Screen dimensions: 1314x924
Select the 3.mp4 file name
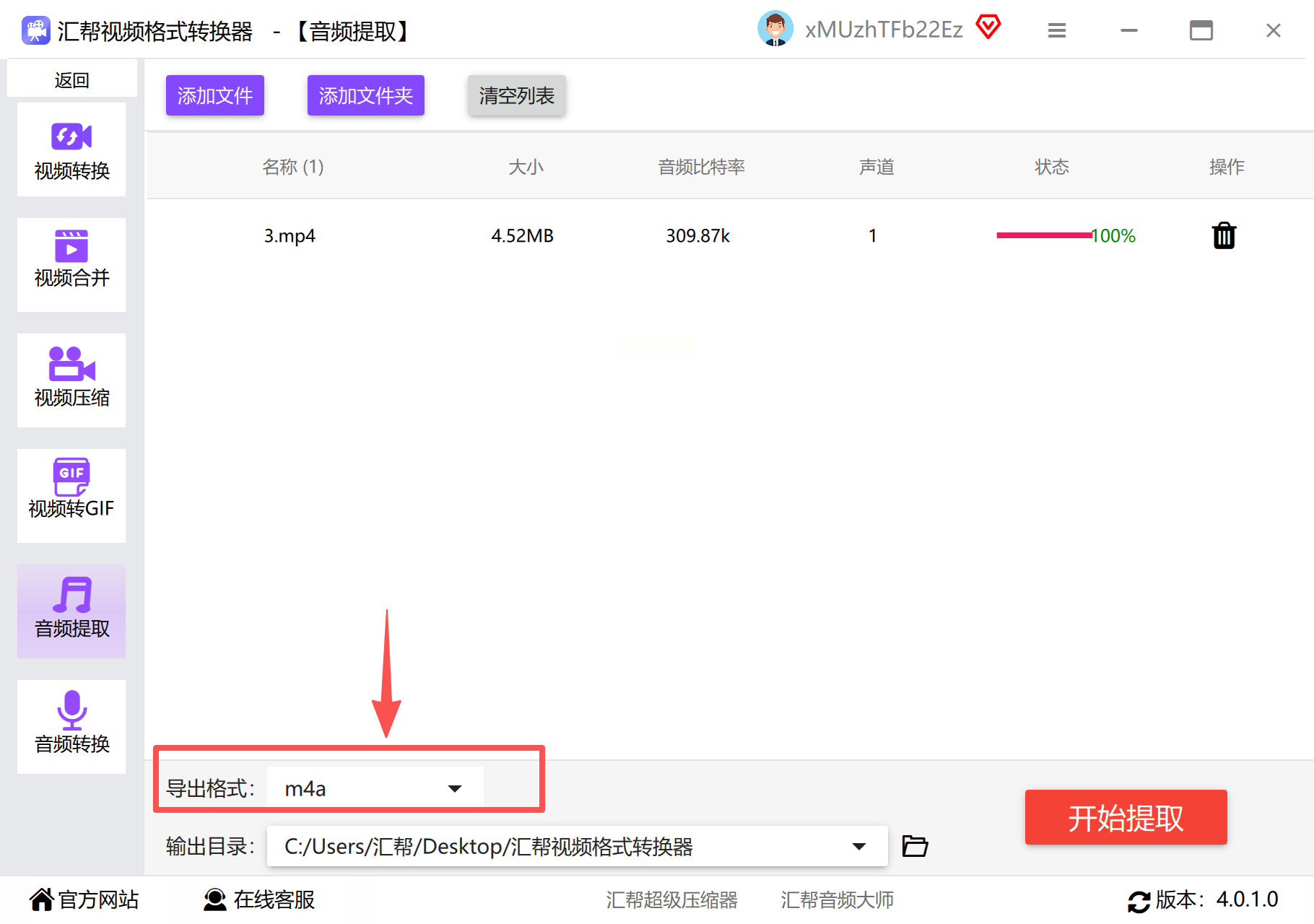290,236
